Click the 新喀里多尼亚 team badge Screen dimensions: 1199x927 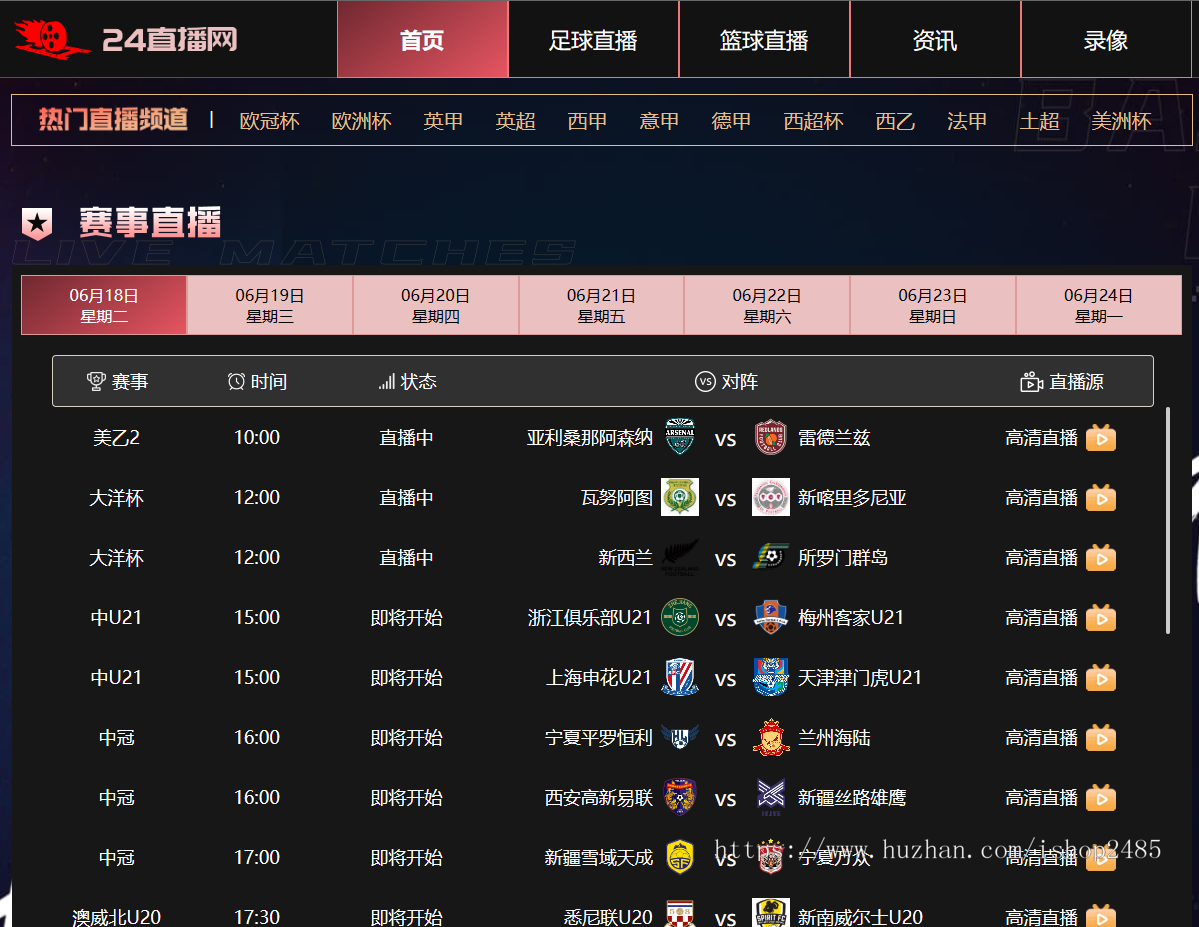tap(771, 497)
